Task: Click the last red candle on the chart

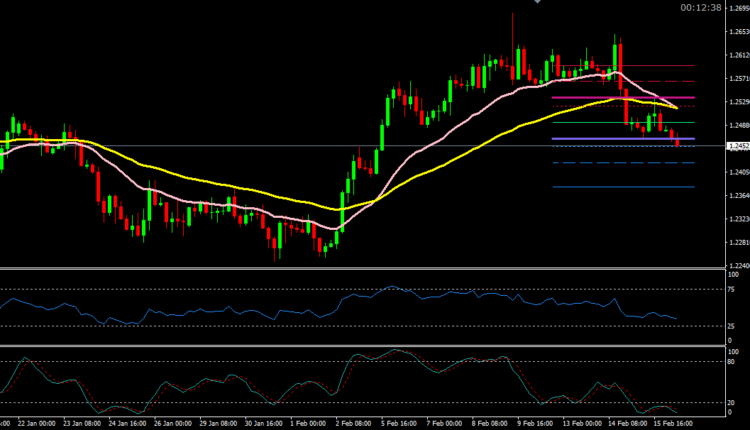Action: (678, 141)
